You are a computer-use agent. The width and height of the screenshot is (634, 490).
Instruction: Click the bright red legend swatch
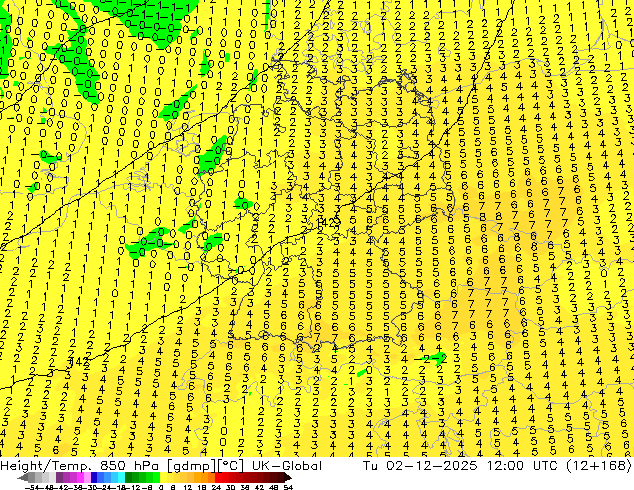pos(219,477)
